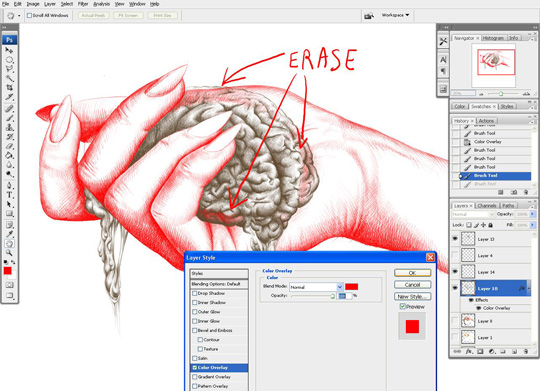Click the add layer mask icon
Viewport: 540px width, 391px height.
pyautogui.click(x=480, y=351)
